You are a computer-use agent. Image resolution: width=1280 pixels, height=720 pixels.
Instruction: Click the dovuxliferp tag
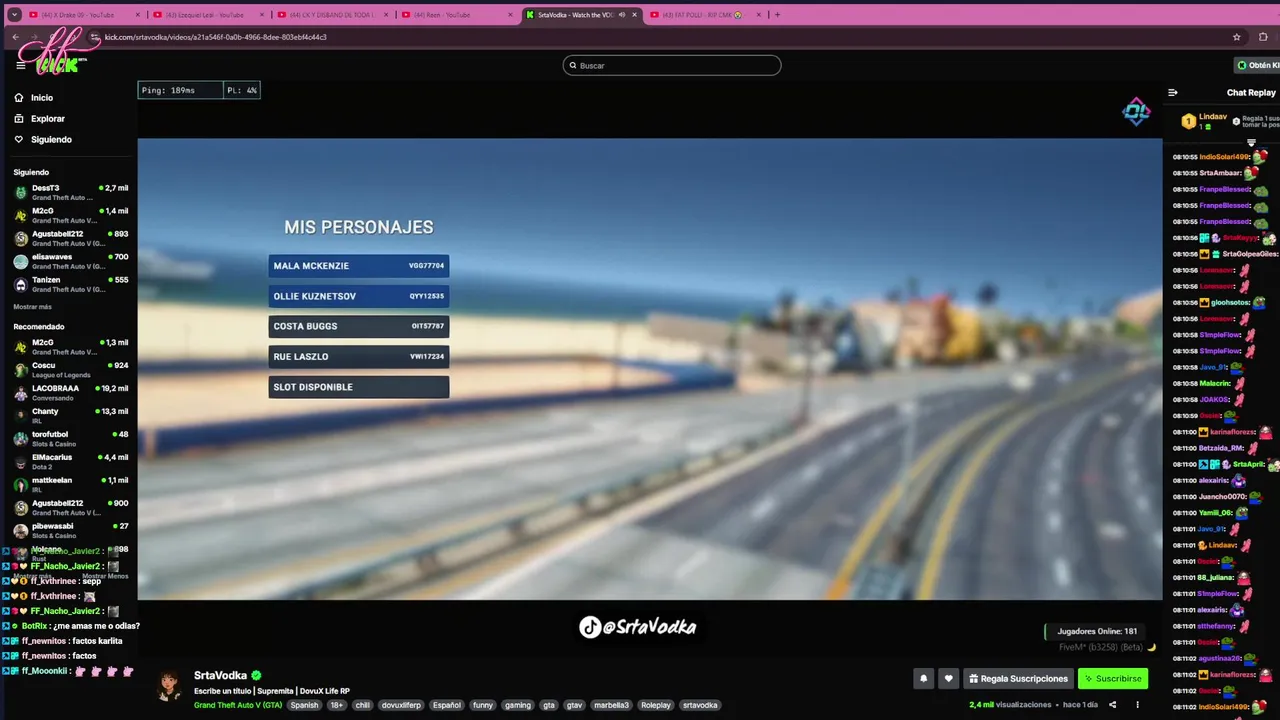coord(401,705)
